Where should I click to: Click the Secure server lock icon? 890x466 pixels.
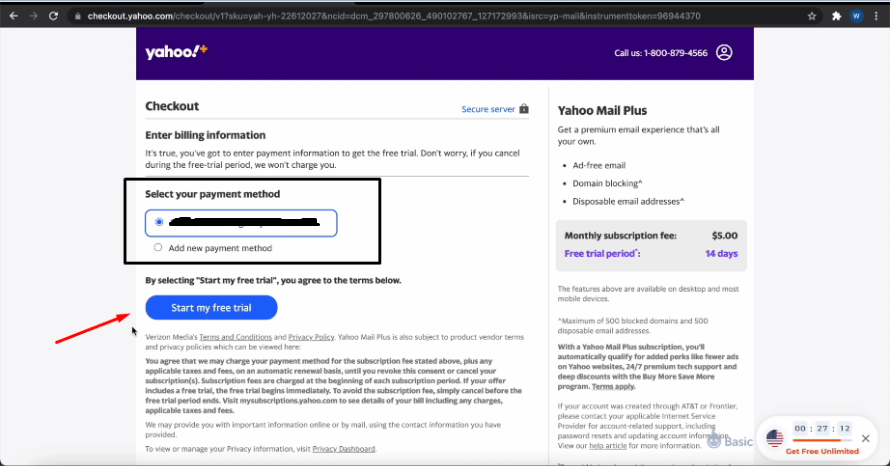524,108
